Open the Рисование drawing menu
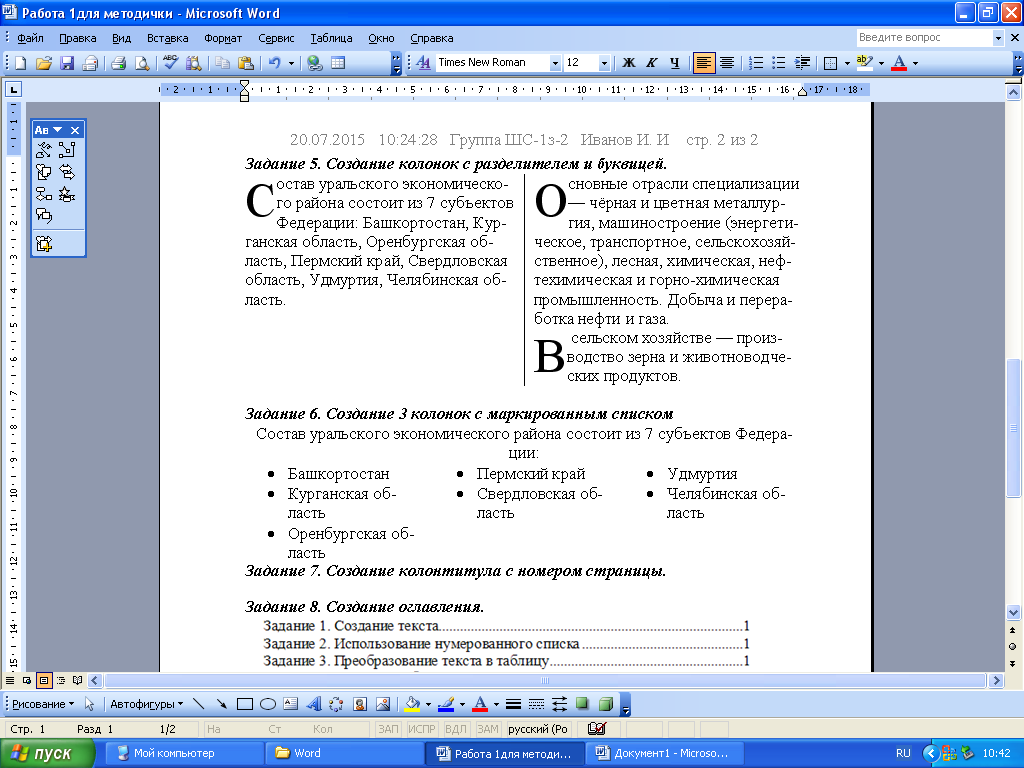Viewport: 1024px width, 768px height. (x=42, y=704)
